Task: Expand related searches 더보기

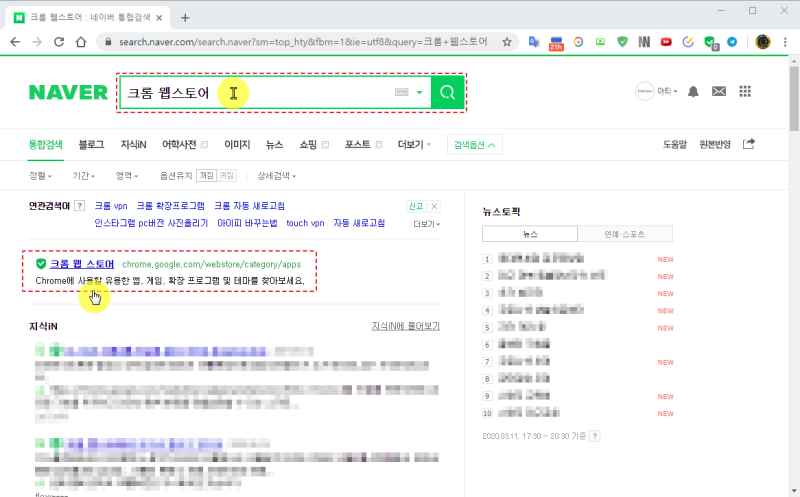Action: 427,224
